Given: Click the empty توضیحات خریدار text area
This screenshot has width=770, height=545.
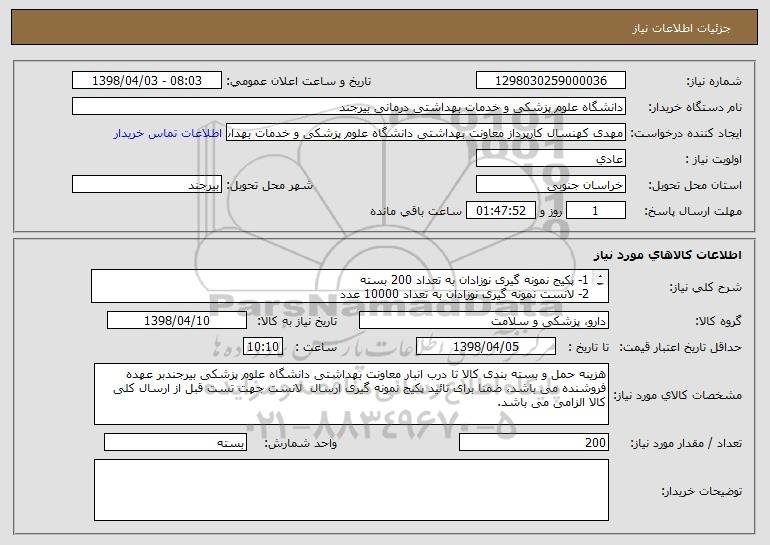Looking at the screenshot, I should [x=351, y=490].
